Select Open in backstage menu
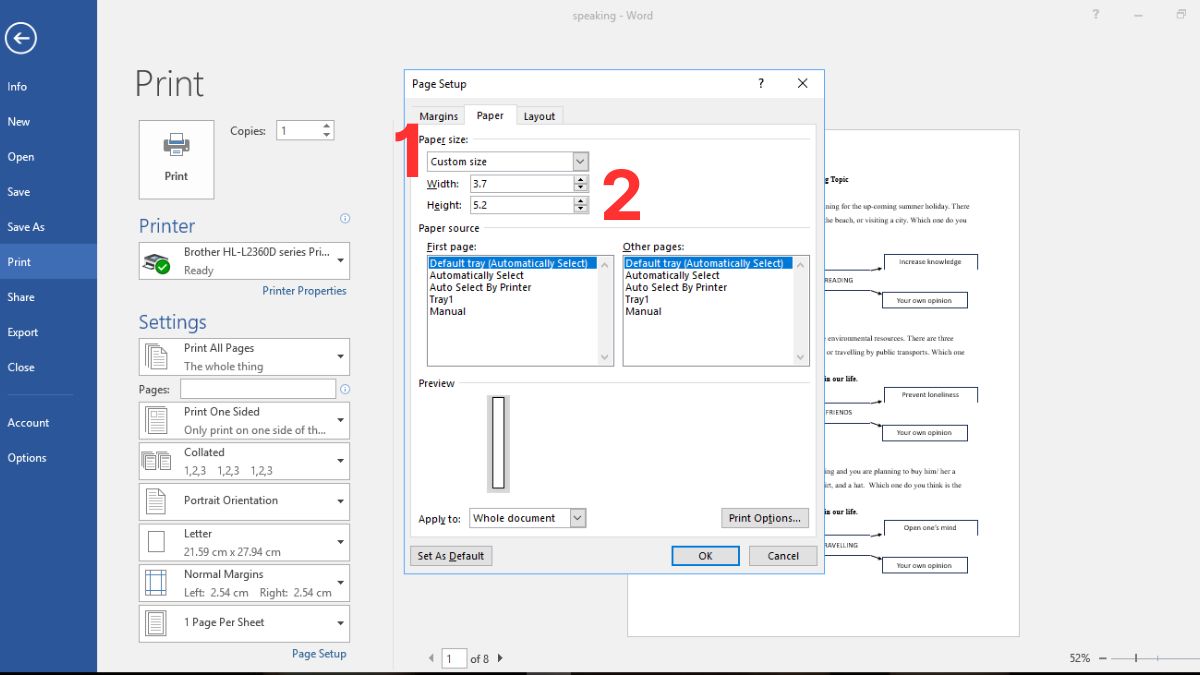Image resolution: width=1200 pixels, height=675 pixels. (x=48, y=157)
